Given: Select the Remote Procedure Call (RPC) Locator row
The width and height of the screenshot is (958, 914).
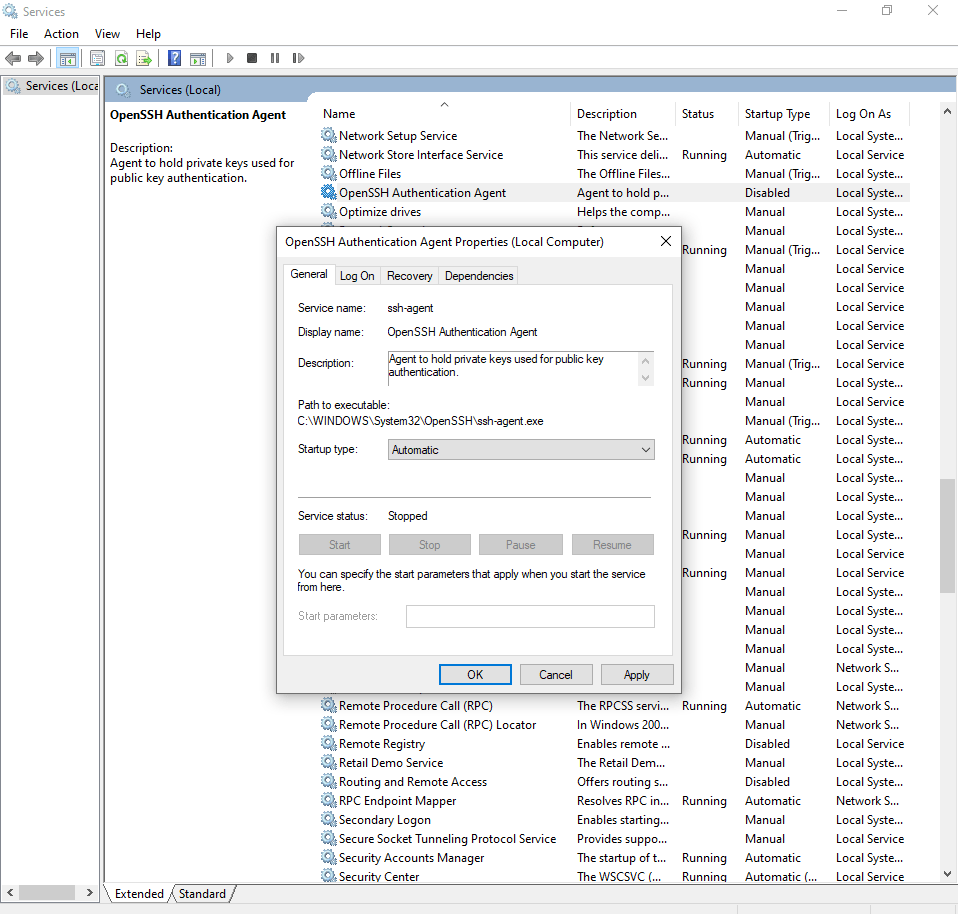Looking at the screenshot, I should click(x=615, y=724).
